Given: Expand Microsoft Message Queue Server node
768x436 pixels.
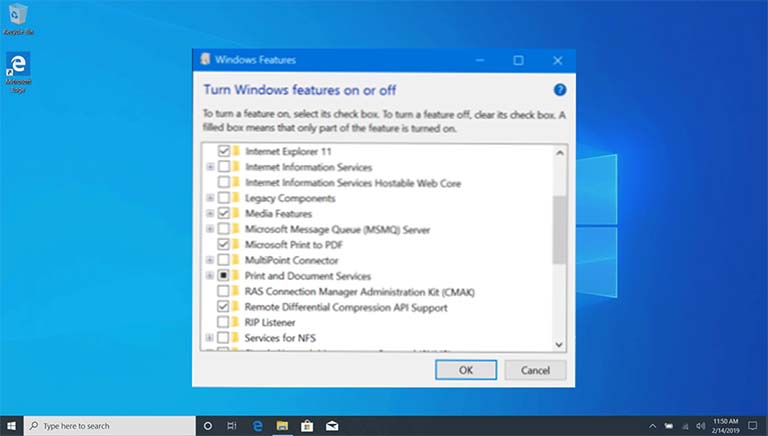Looking at the screenshot, I should click(210, 229).
